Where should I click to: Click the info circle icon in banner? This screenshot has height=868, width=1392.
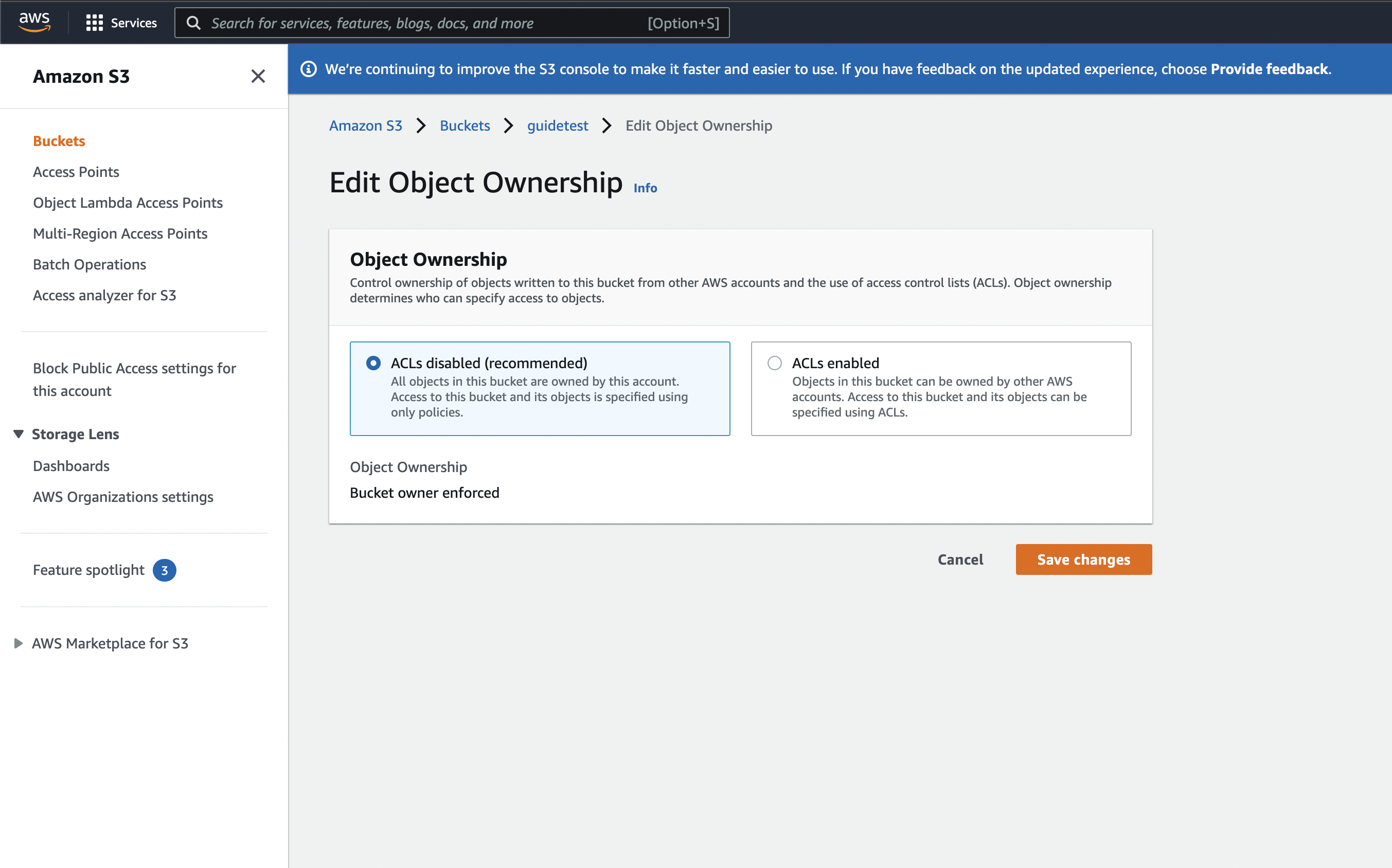point(308,69)
